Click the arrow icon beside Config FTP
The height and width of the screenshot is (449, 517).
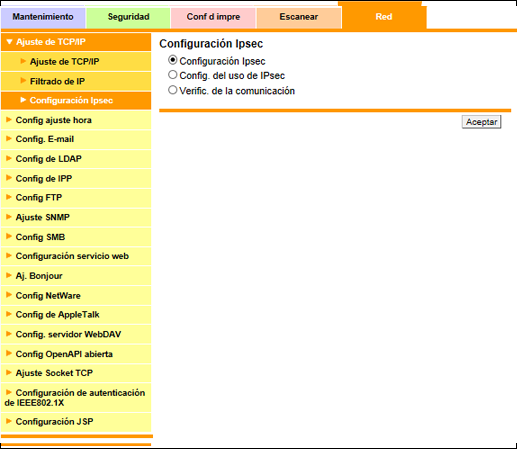[9, 197]
